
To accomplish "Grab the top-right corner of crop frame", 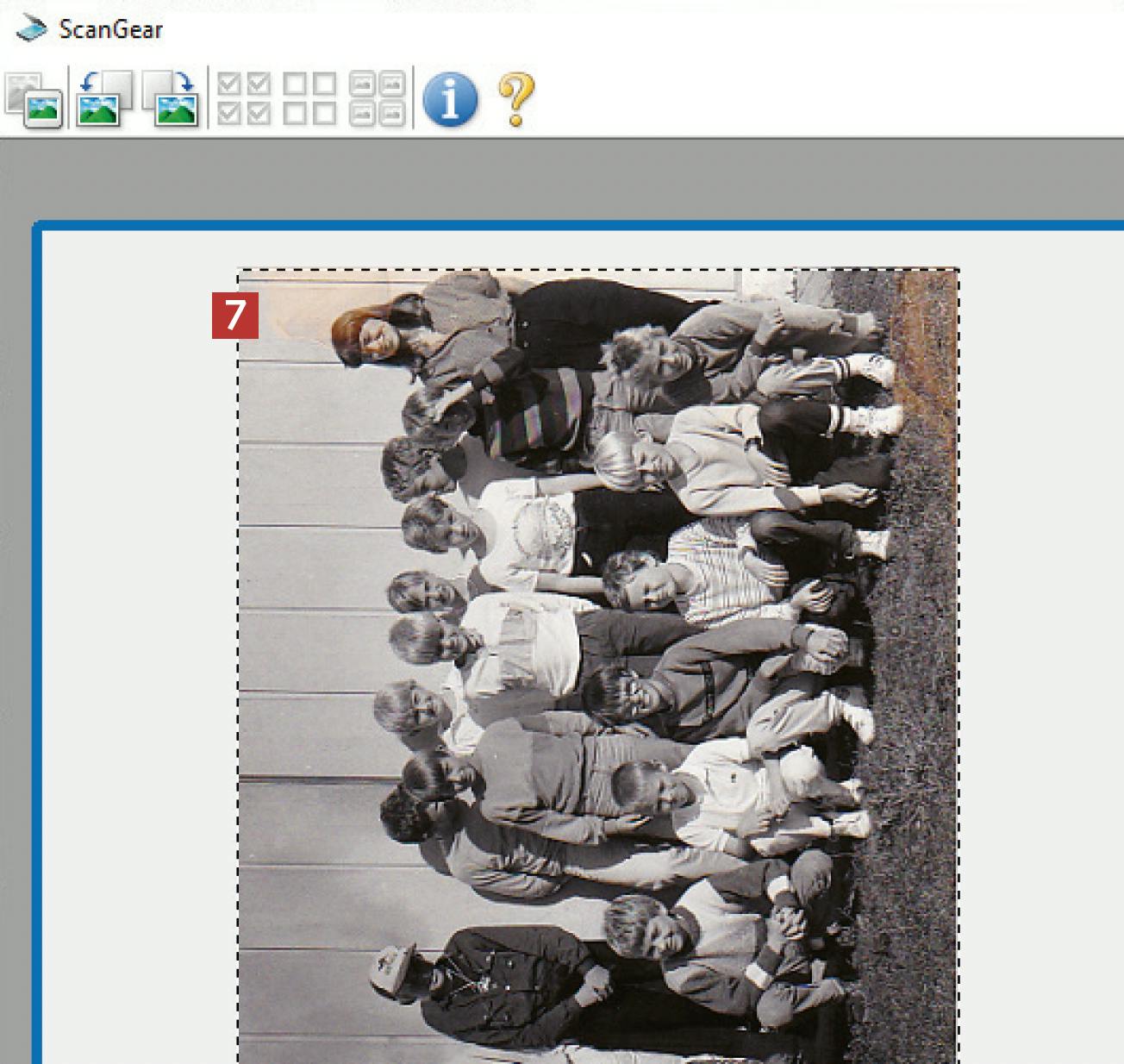I will click(959, 270).
